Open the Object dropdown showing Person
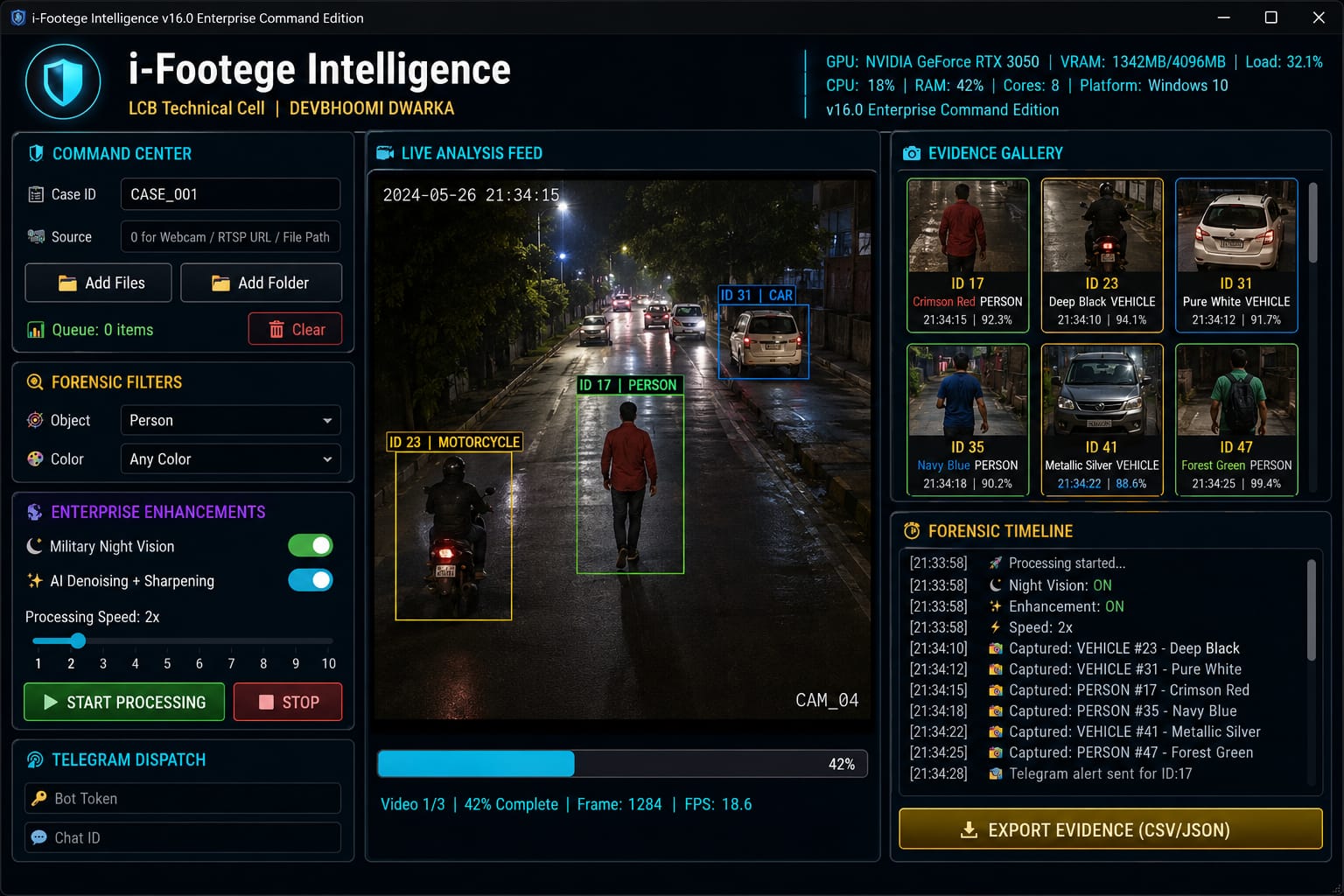This screenshot has height=896, width=1344. point(230,420)
